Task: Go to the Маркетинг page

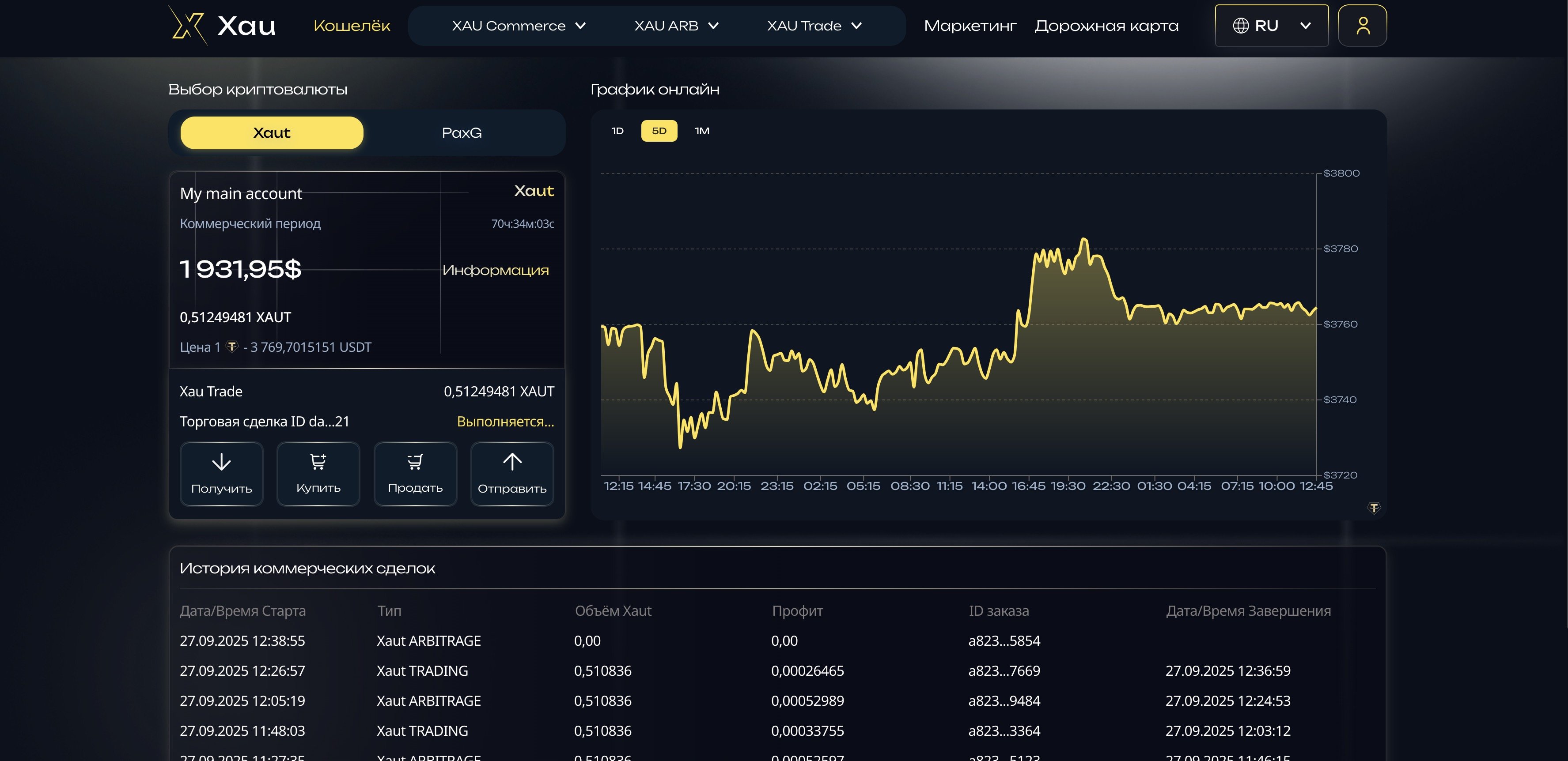Action: click(970, 26)
